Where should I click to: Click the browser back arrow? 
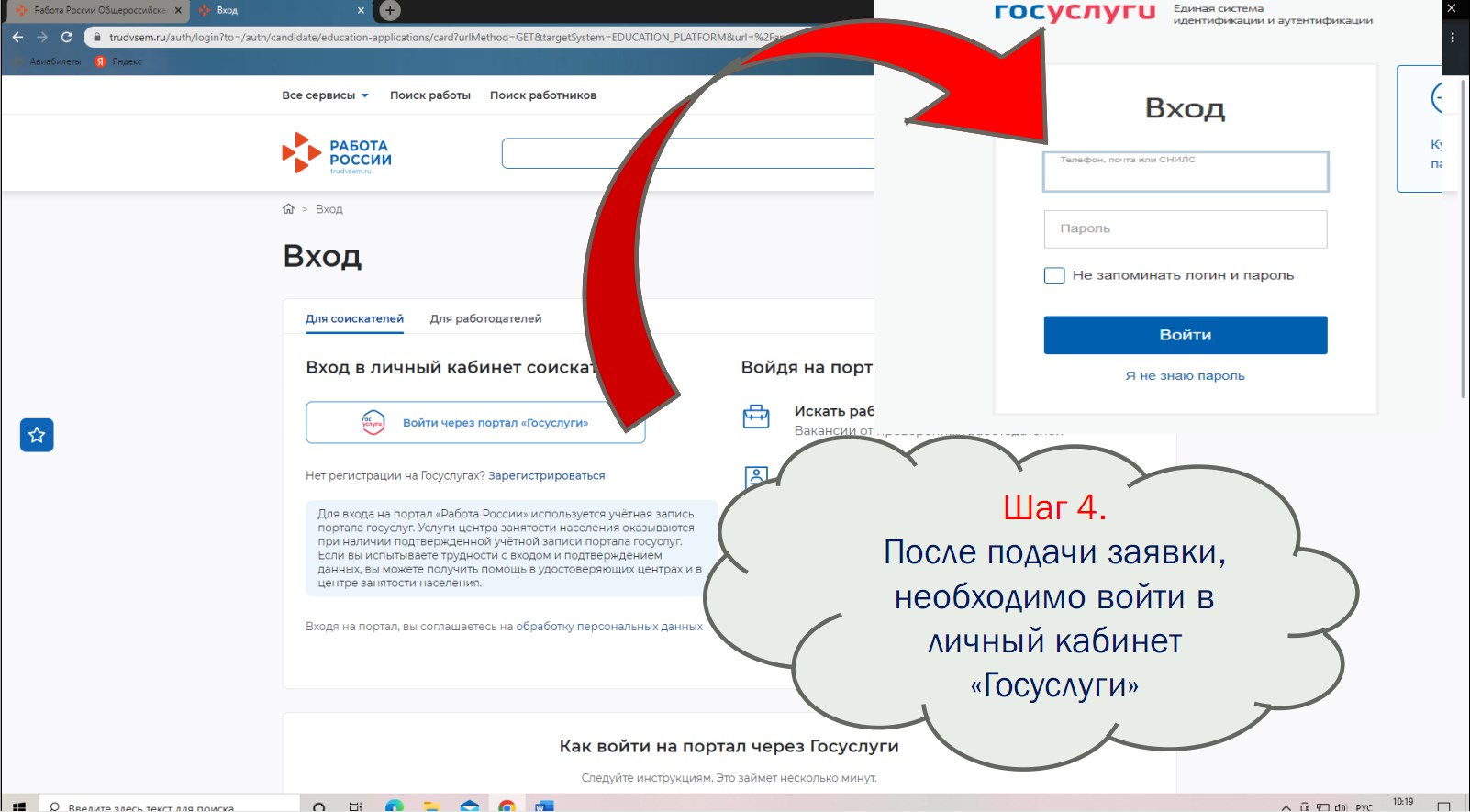tap(17, 37)
